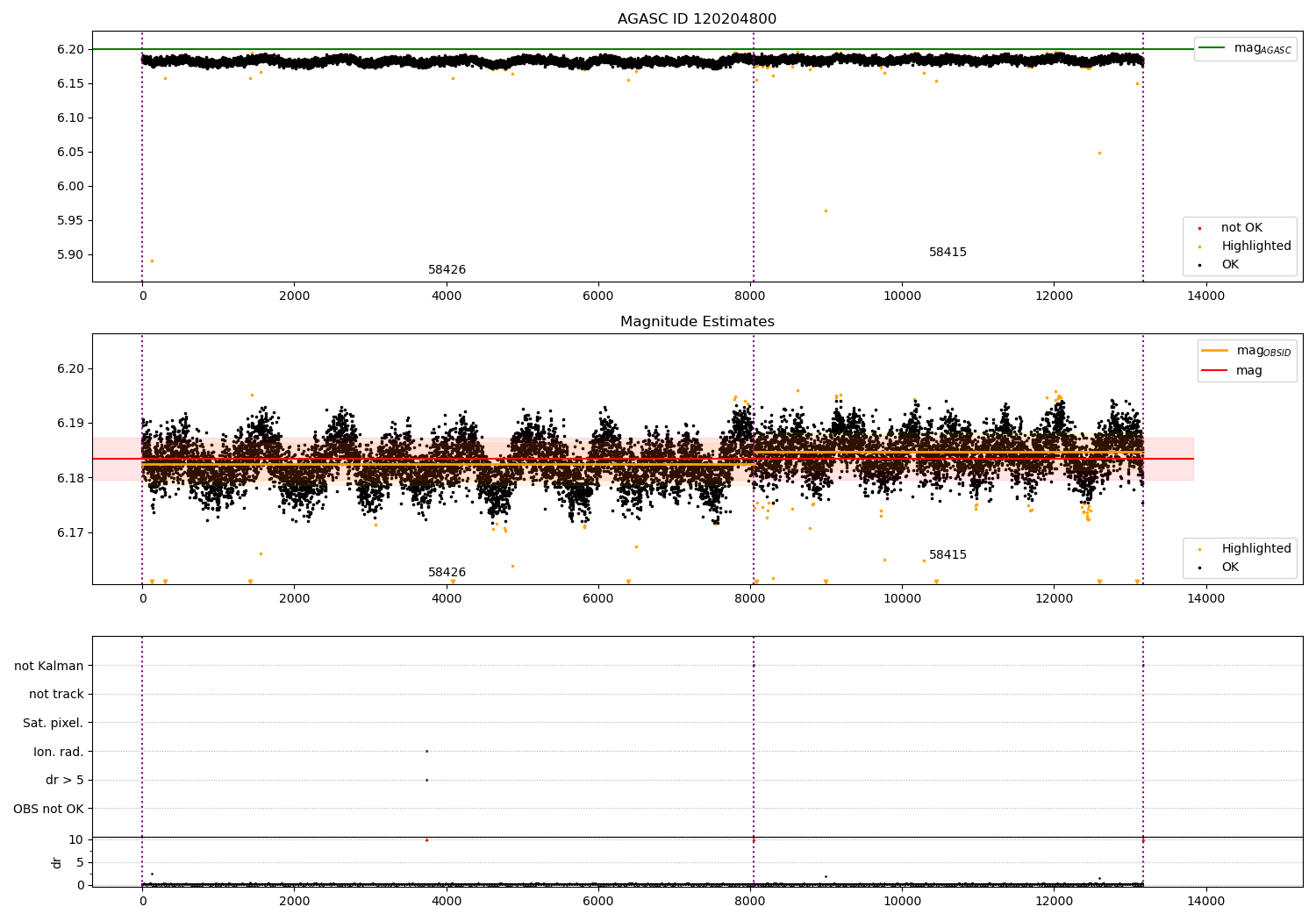Click orange outlier near 5.89 in top plot

pos(152,261)
